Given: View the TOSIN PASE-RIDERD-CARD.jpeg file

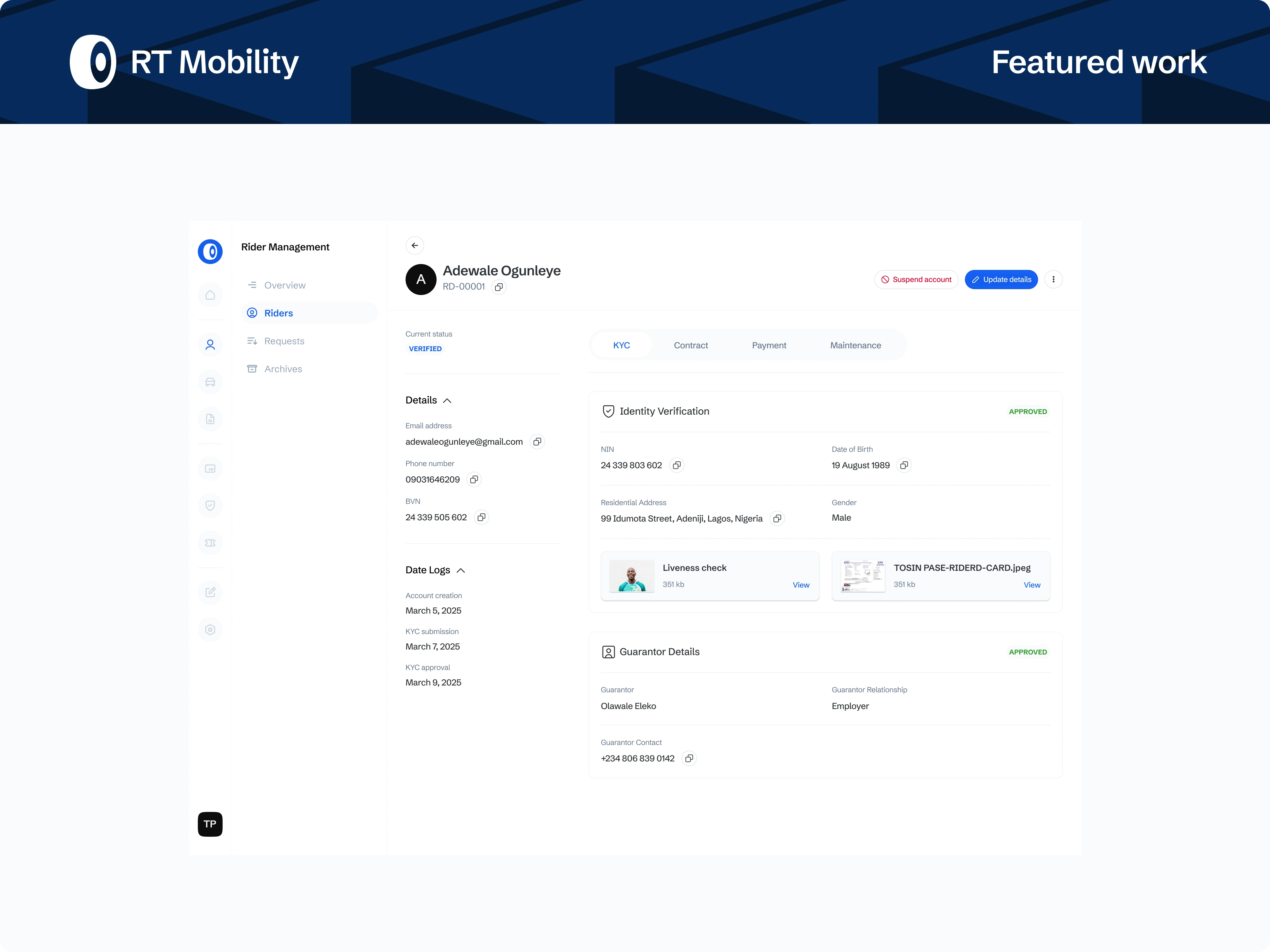Looking at the screenshot, I should coord(1031,585).
